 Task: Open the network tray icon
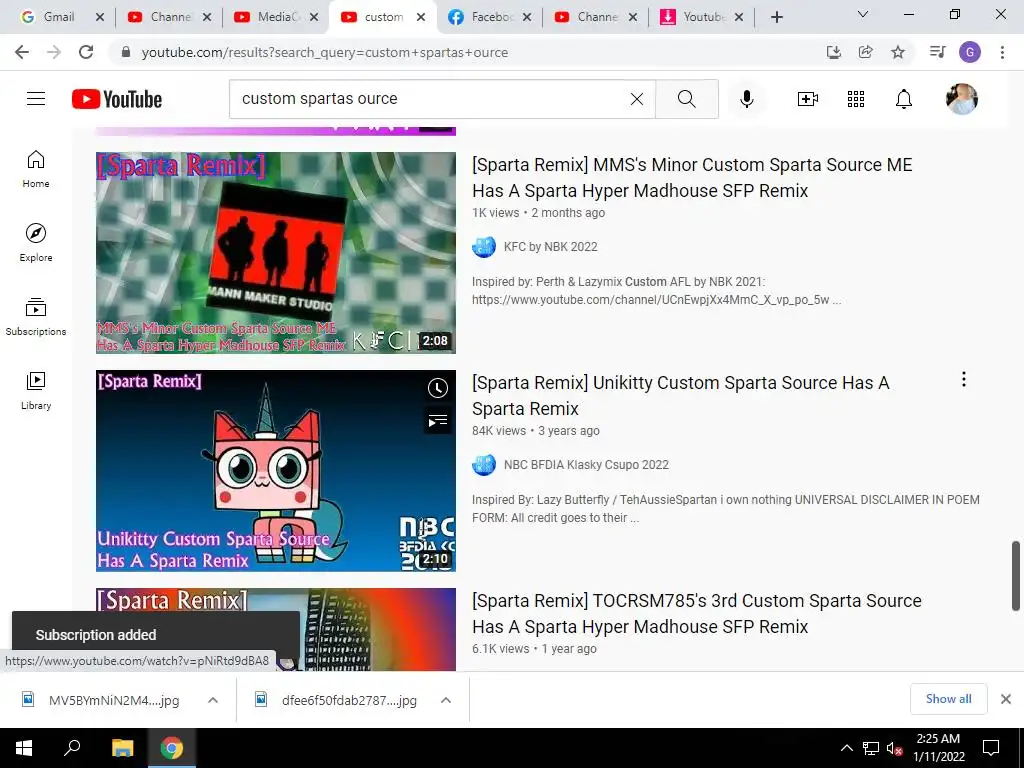[x=871, y=748]
